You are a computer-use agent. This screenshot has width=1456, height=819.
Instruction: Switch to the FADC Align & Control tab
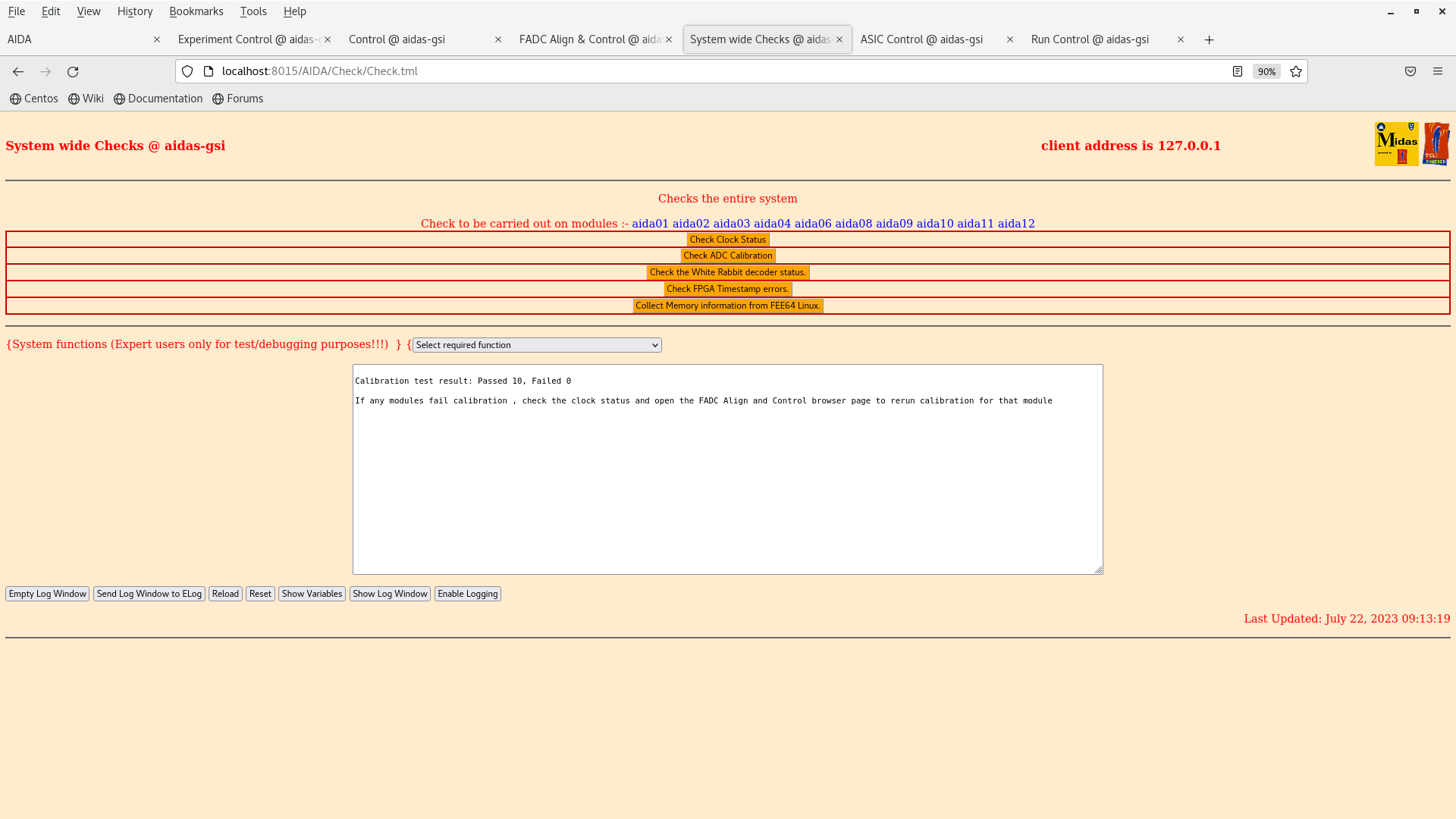589,39
